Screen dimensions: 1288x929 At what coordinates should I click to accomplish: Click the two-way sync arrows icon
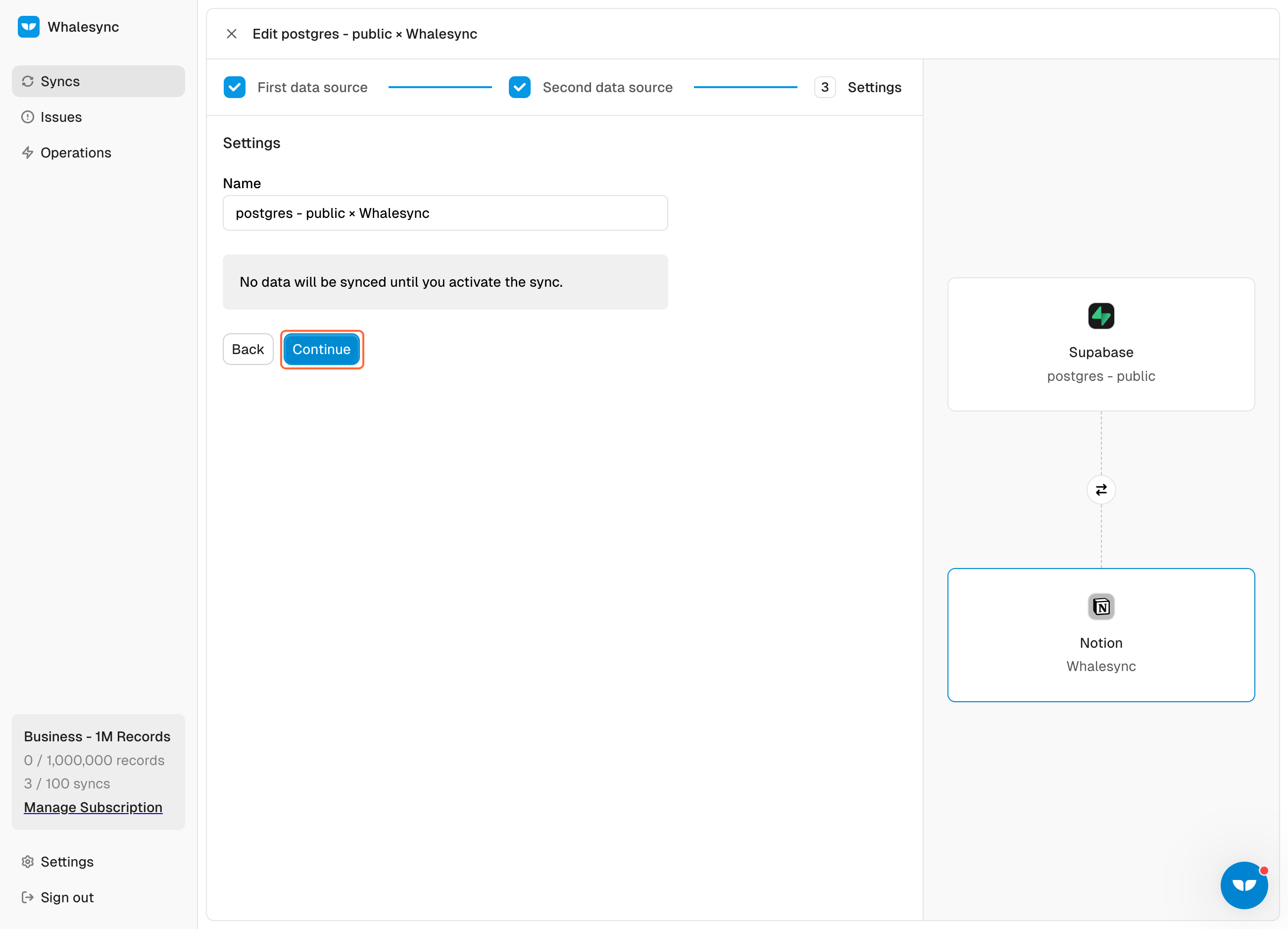tap(1100, 490)
